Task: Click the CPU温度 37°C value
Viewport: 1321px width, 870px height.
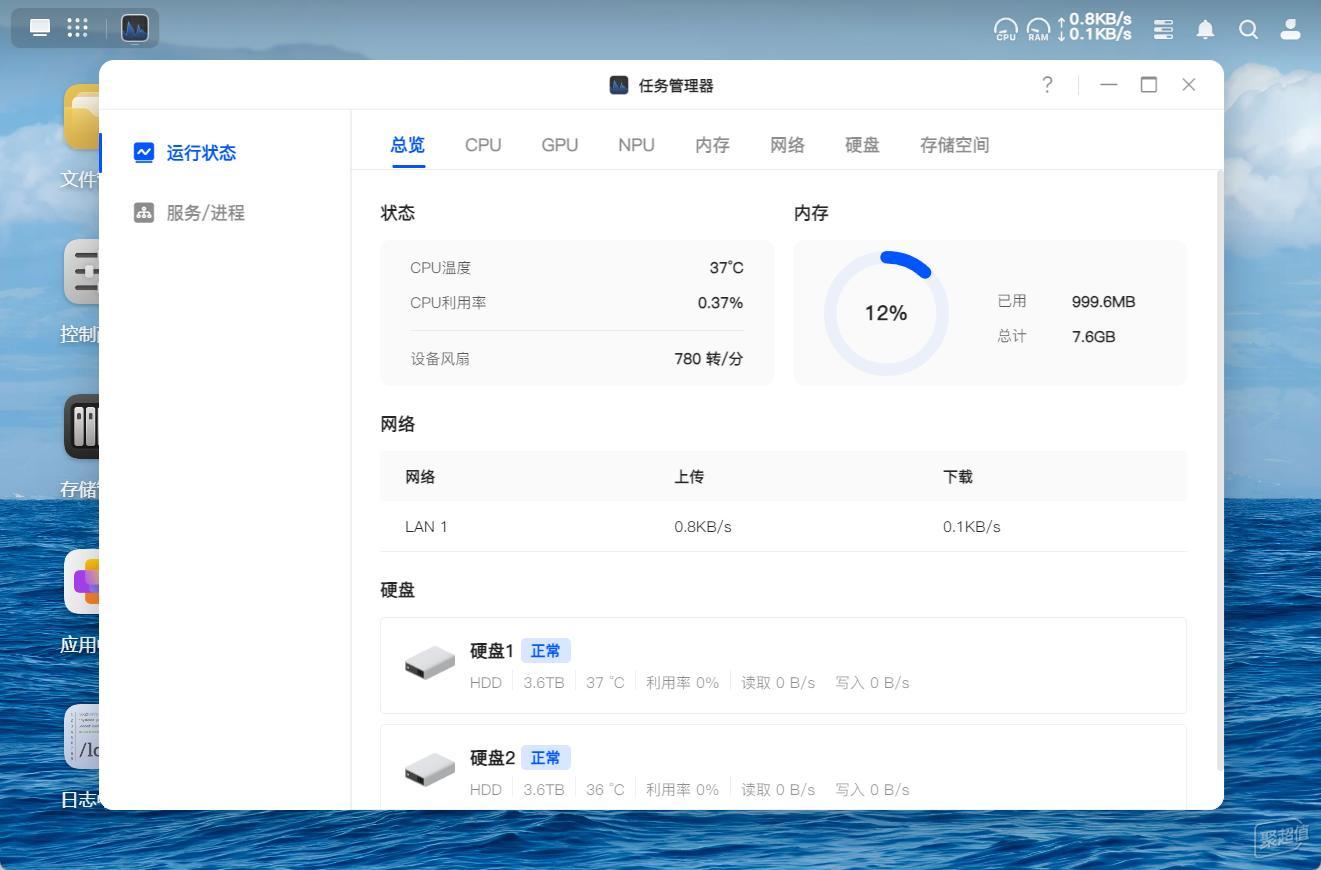Action: [726, 267]
